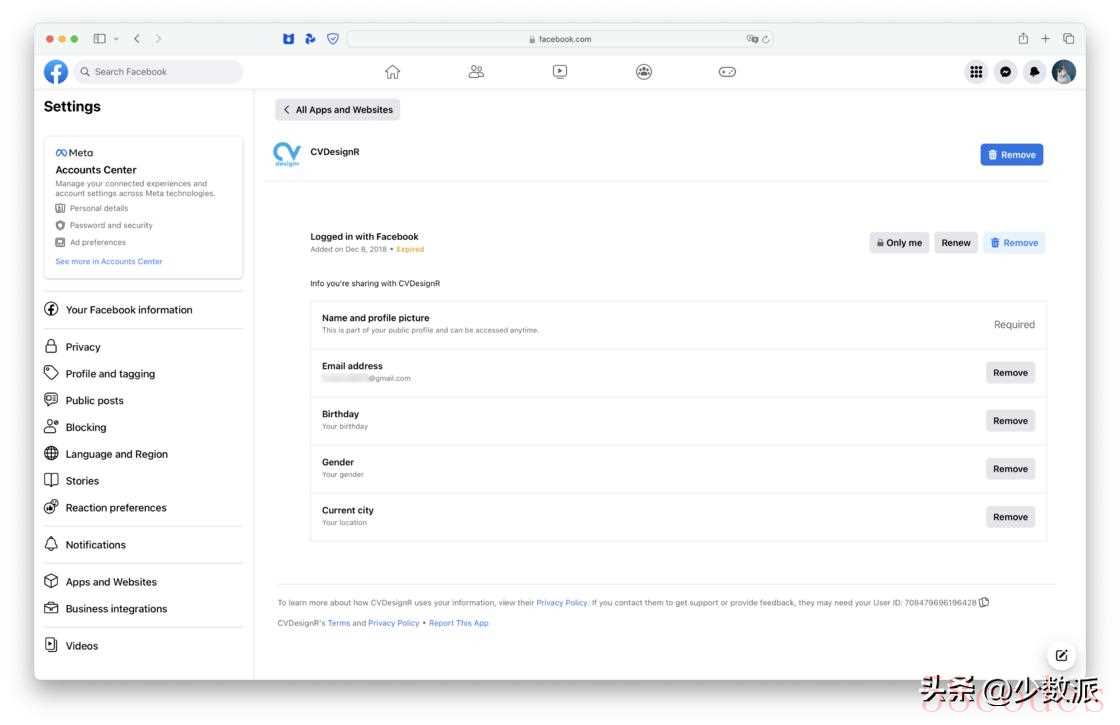Remove Gender sharing

click(1010, 469)
